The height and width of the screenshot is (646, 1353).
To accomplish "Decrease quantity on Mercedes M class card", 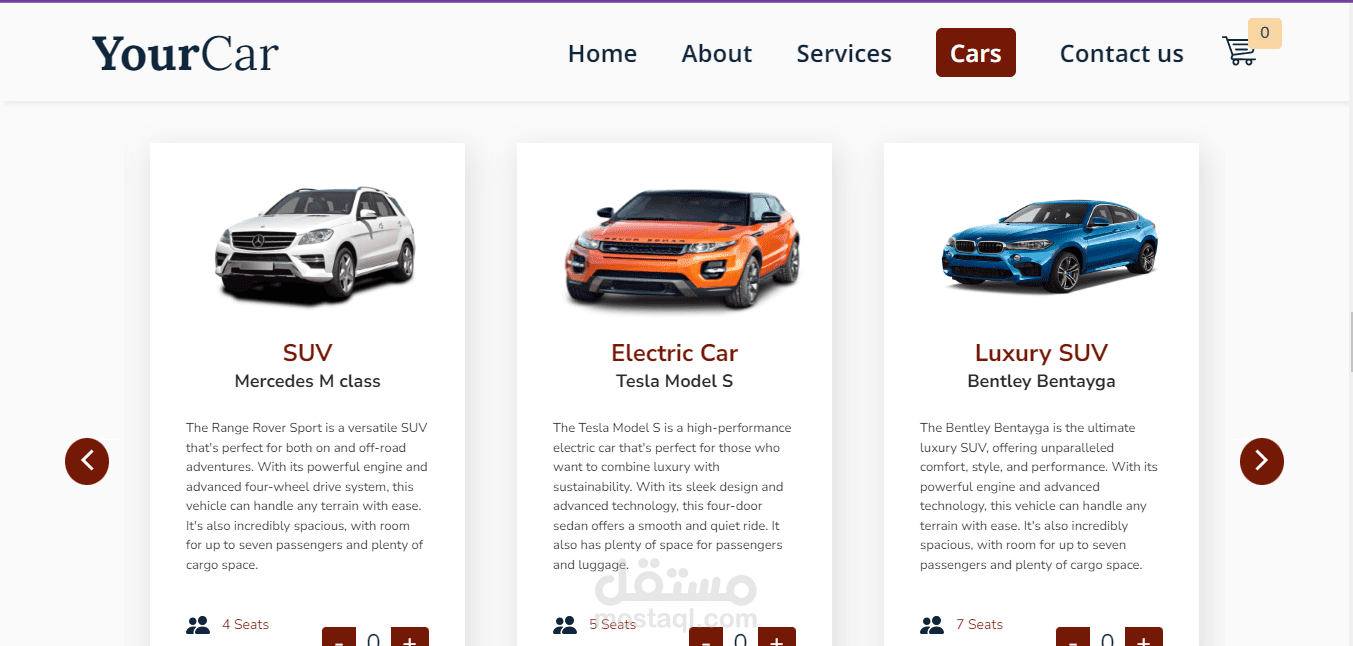I will pos(340,637).
